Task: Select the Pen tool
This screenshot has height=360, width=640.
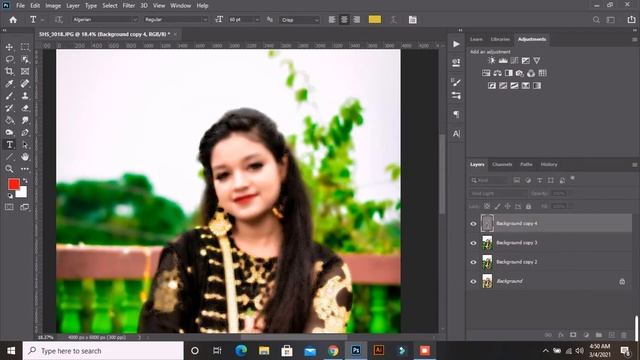Action: tap(25, 133)
